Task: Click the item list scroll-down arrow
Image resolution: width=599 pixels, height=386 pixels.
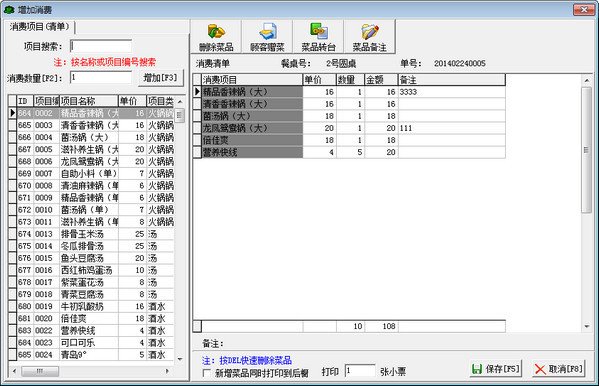Action: click(180, 359)
